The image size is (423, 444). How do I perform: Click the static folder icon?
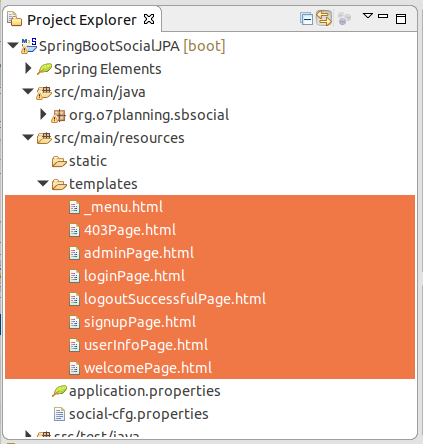[x=59, y=162]
